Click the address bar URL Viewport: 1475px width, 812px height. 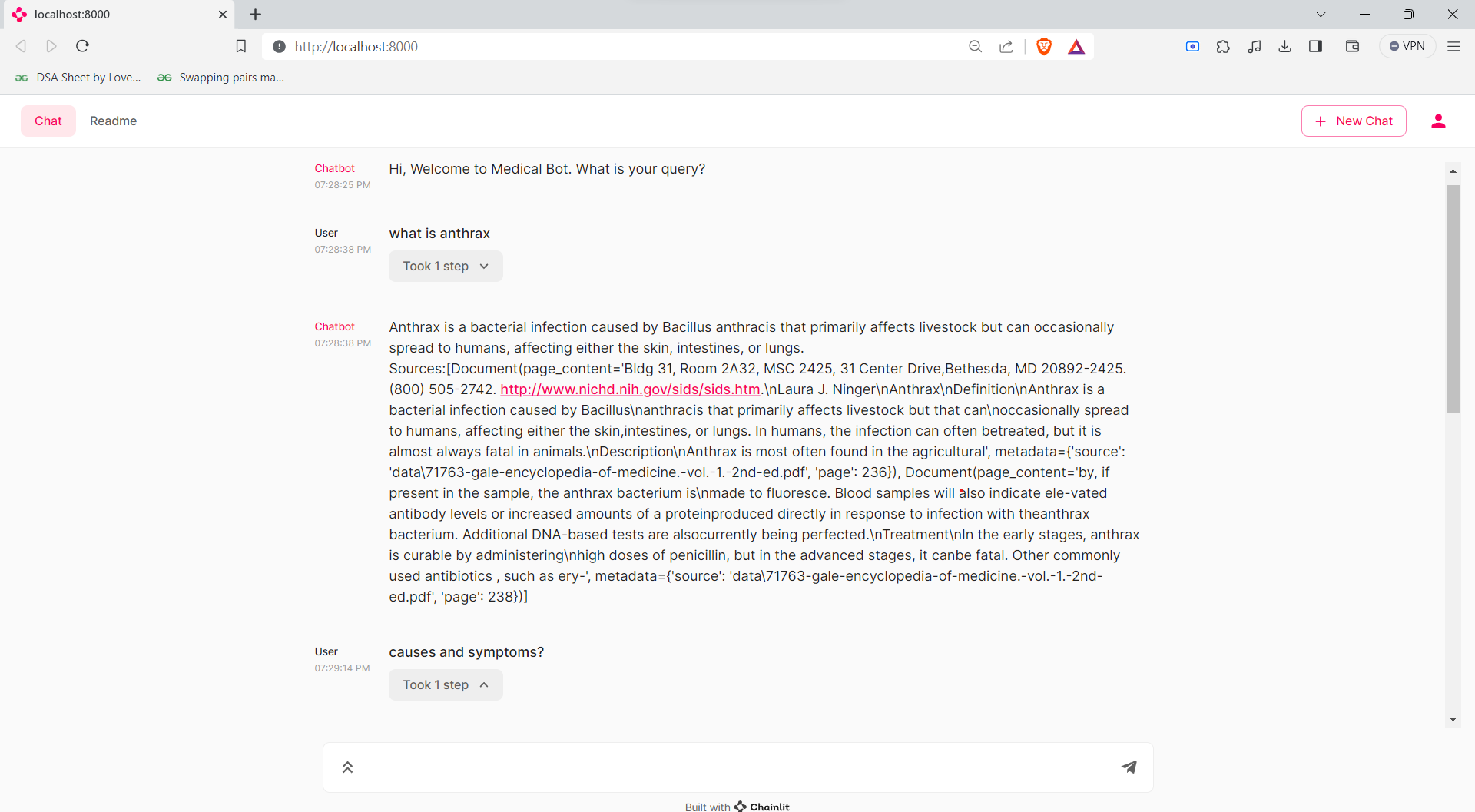pyautogui.click(x=356, y=47)
